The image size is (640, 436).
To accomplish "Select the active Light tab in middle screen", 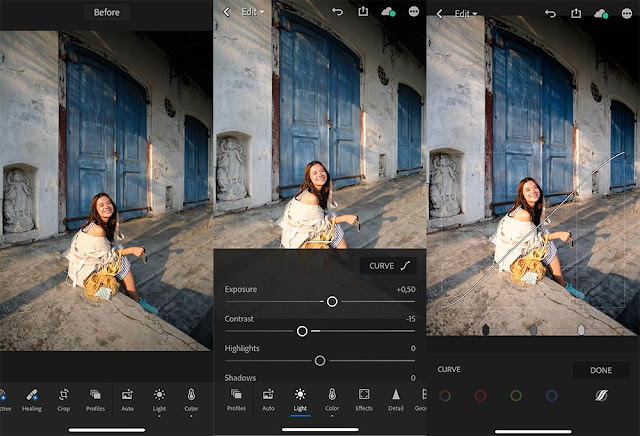I will (x=300, y=400).
